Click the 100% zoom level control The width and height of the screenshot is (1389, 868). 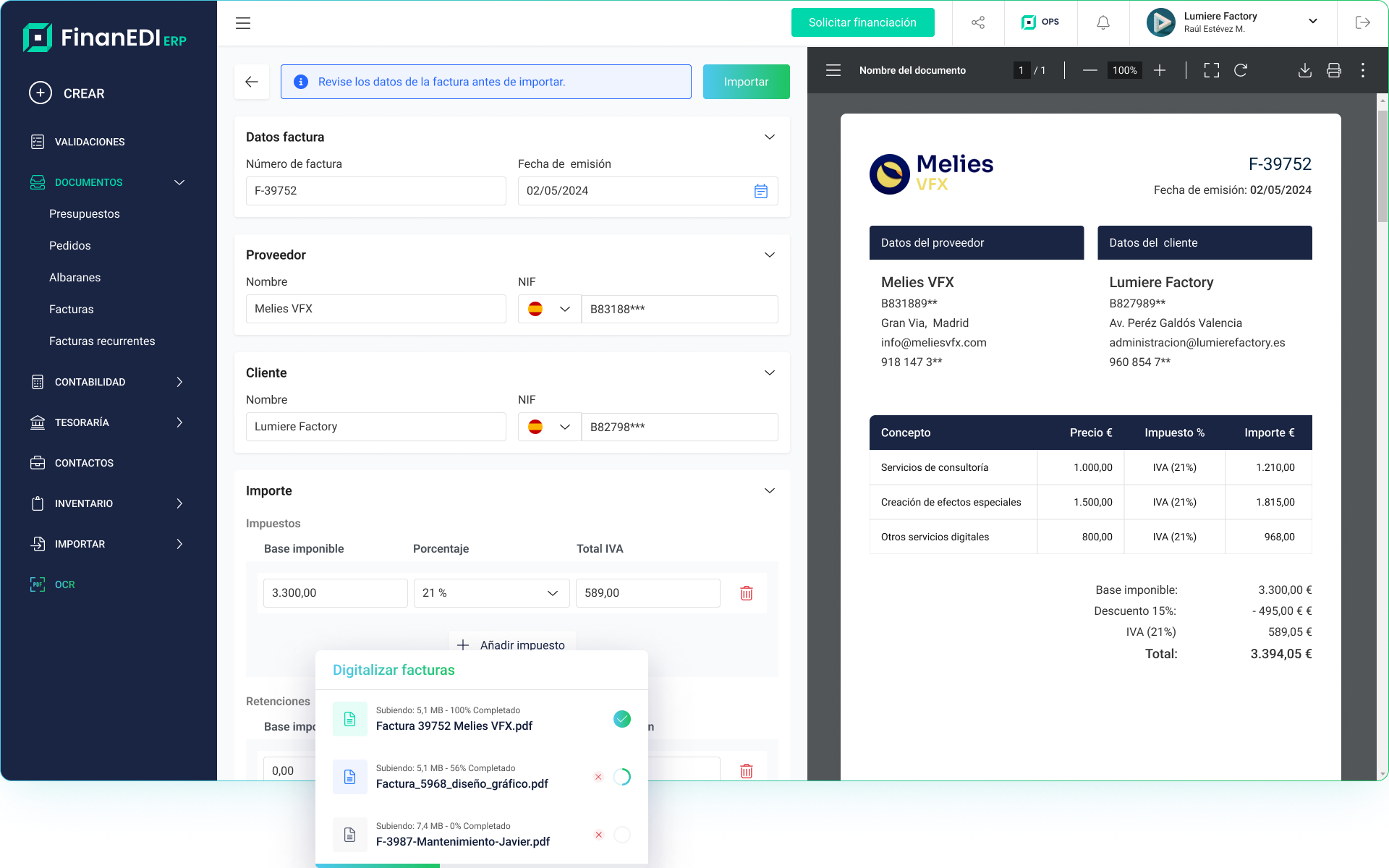coord(1124,70)
